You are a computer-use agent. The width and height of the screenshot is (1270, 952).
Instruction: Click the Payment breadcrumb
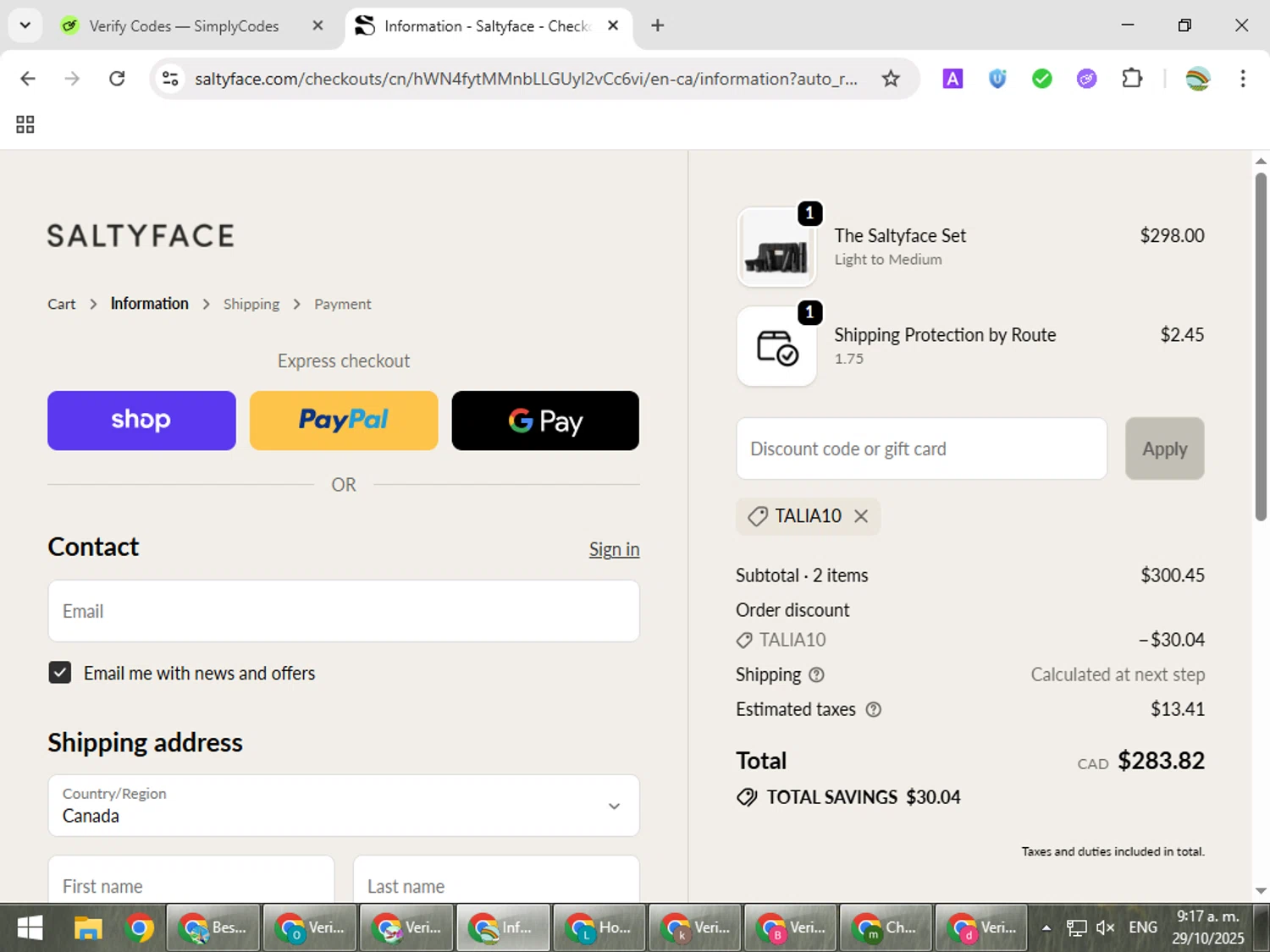pyautogui.click(x=342, y=304)
